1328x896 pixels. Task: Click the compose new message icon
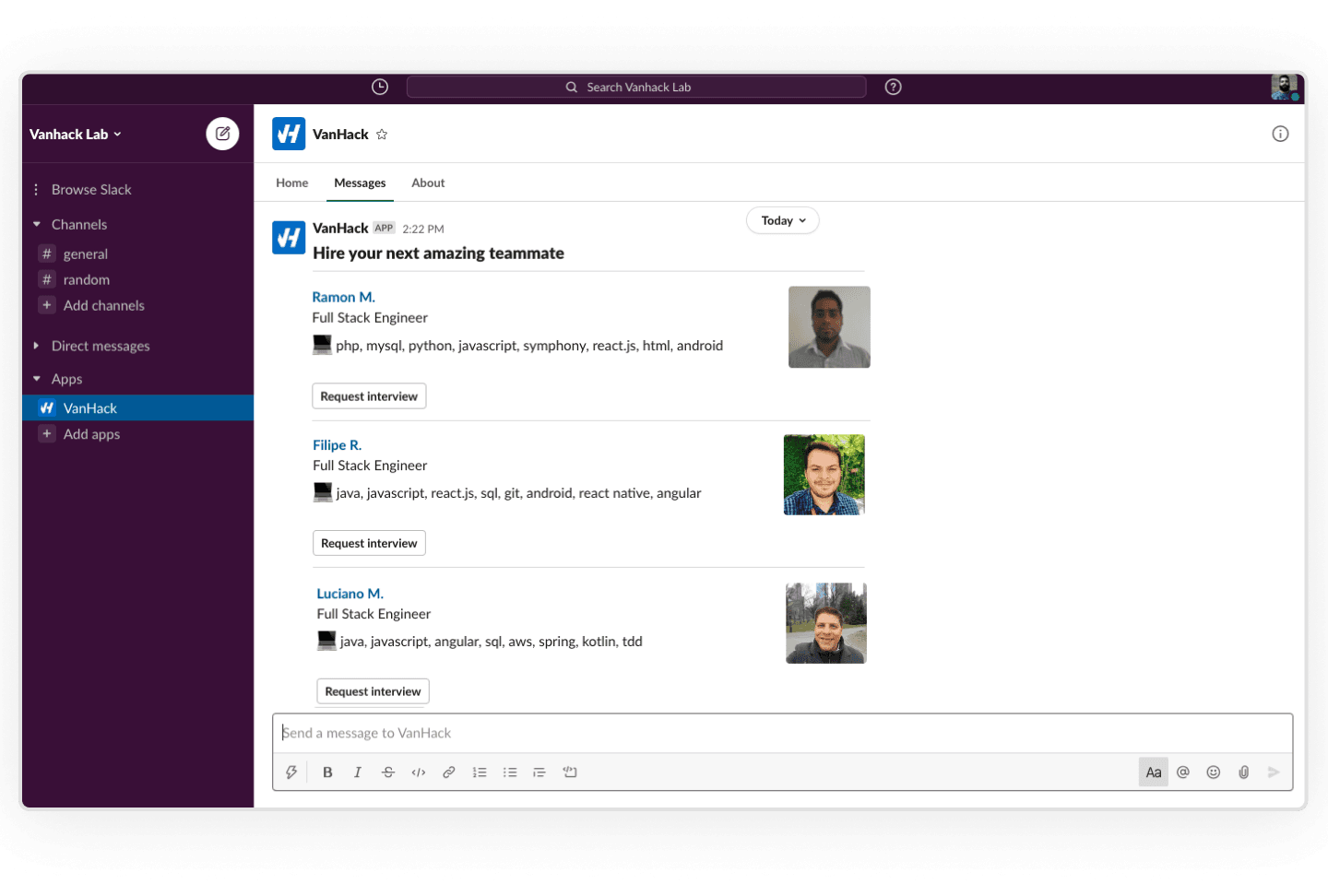pos(222,134)
